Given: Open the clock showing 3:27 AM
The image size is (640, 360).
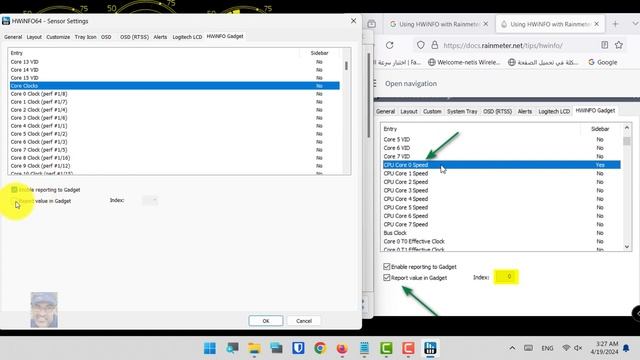Looking at the screenshot, I should point(604,347).
